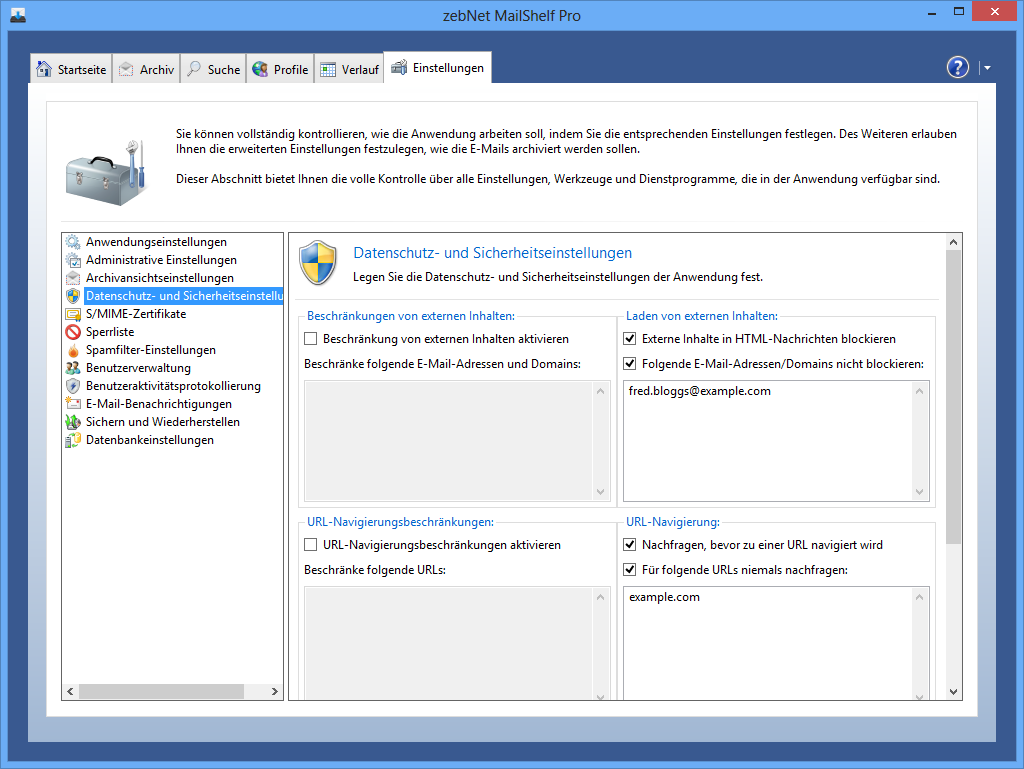Click the large toolbox image in header
1024x769 pixels.
click(x=106, y=172)
